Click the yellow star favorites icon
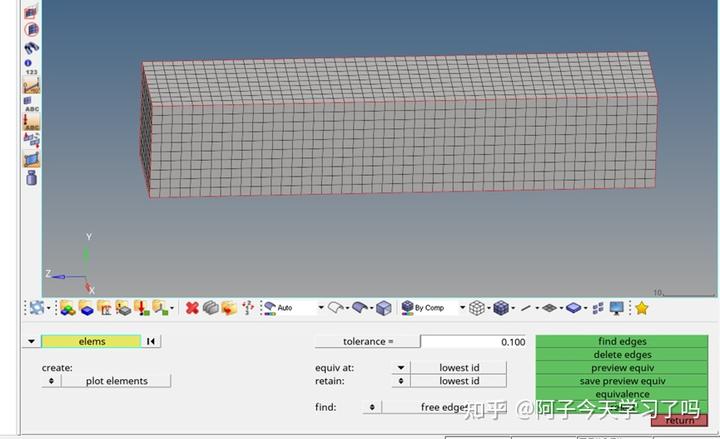The width and height of the screenshot is (720, 439). [x=641, y=308]
